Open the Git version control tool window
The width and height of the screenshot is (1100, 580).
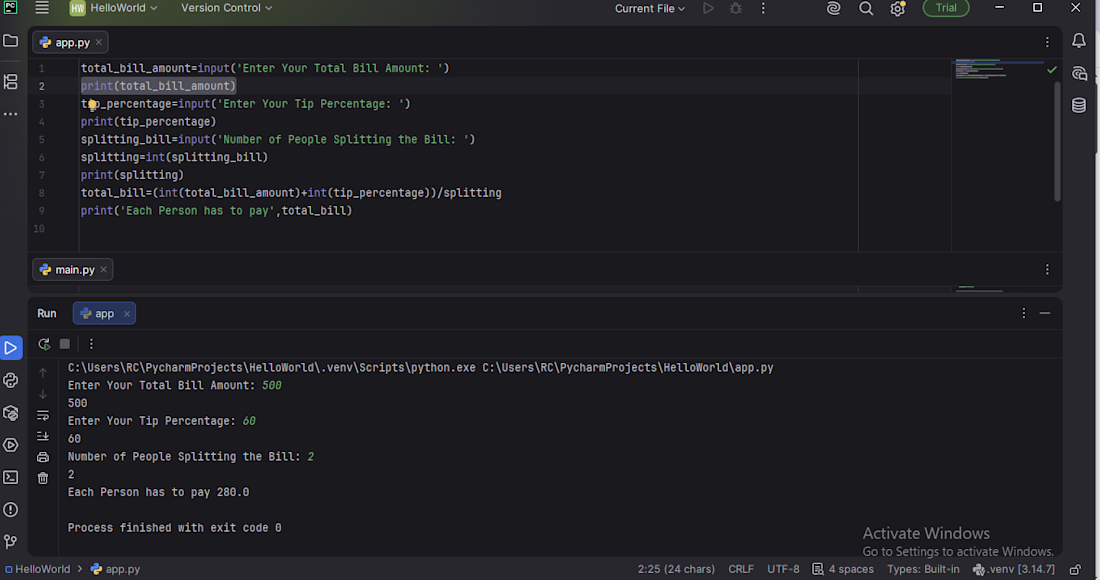point(11,541)
